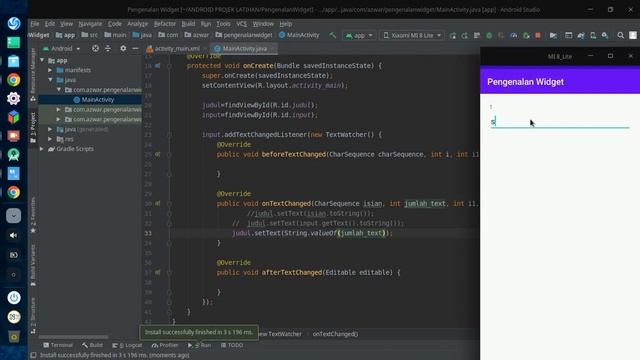Click the Project panel horizontal scrollbar
This screenshot has height=360, width=640.
coord(74,337)
